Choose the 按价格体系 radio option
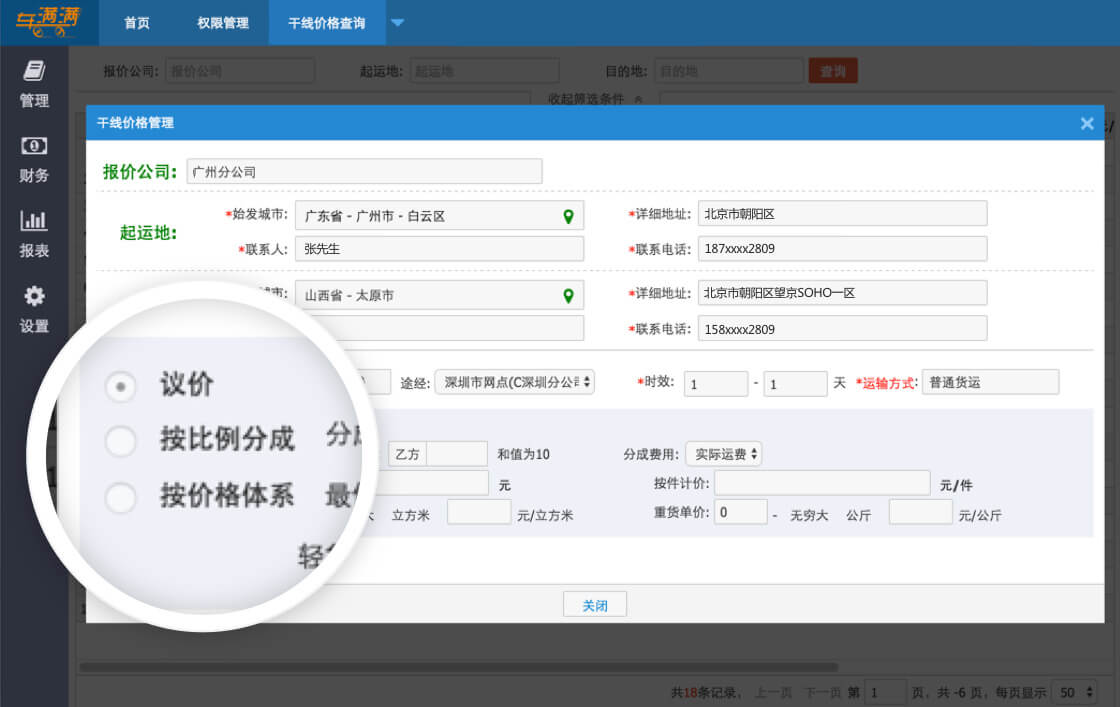Screen dimensions: 1120x707 (x=121, y=497)
